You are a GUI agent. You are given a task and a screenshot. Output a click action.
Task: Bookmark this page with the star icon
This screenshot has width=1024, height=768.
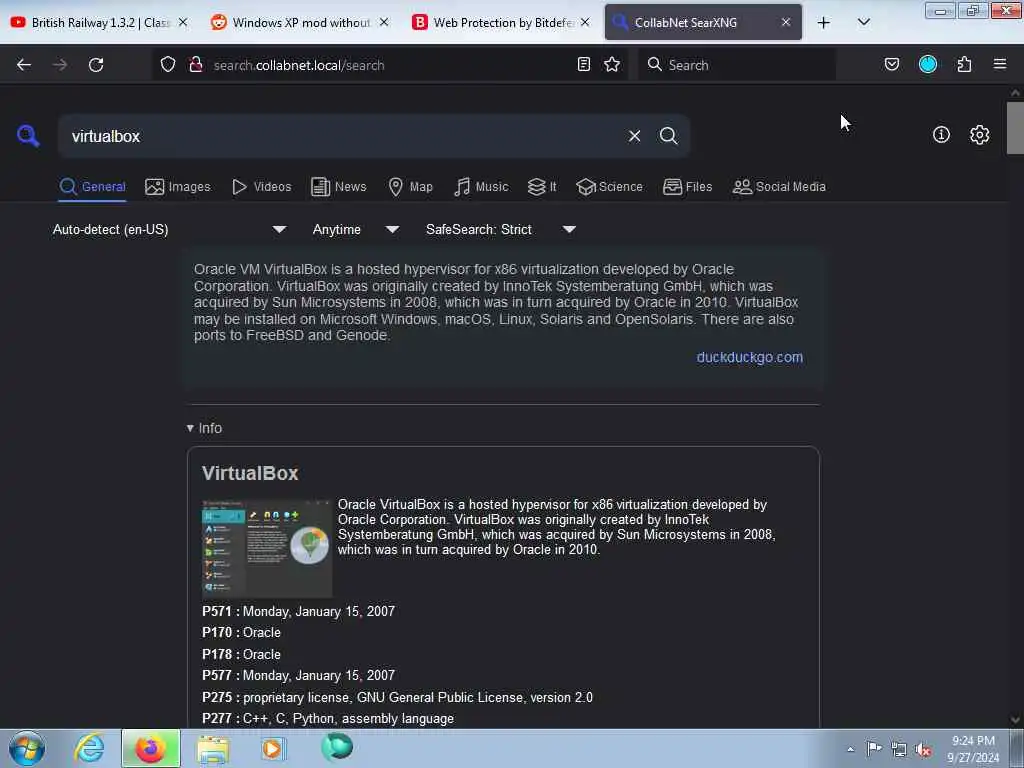(x=612, y=65)
